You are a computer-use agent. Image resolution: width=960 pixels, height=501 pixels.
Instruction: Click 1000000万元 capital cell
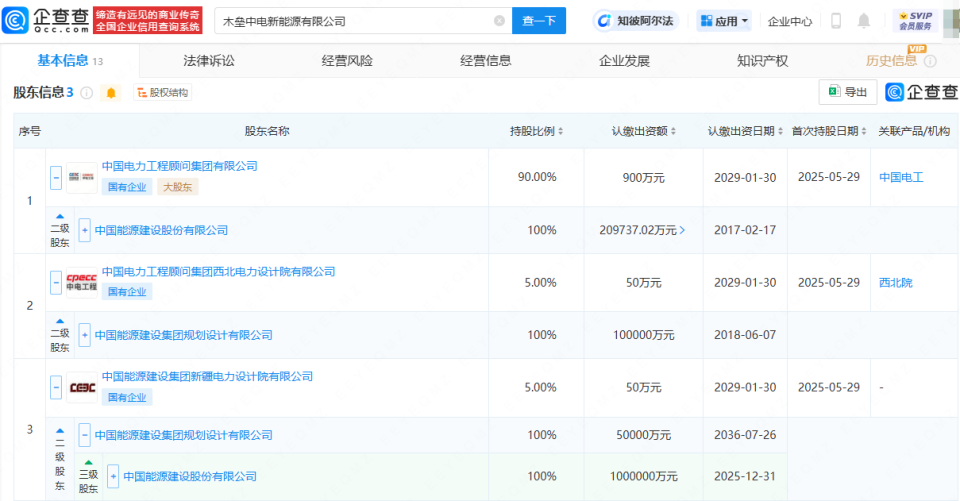click(x=643, y=476)
